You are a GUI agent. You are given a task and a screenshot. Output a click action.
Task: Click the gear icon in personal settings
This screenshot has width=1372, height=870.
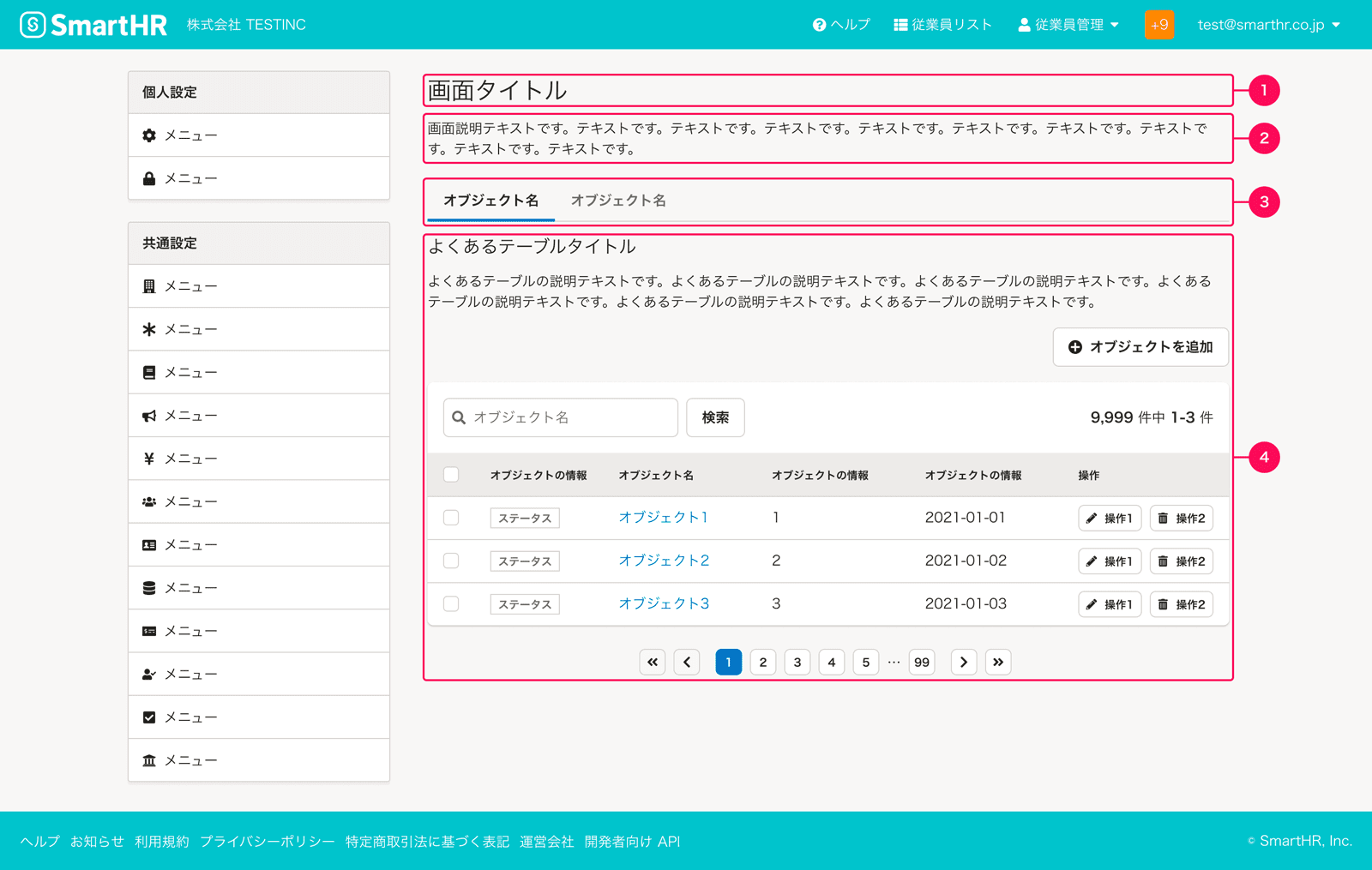(149, 135)
